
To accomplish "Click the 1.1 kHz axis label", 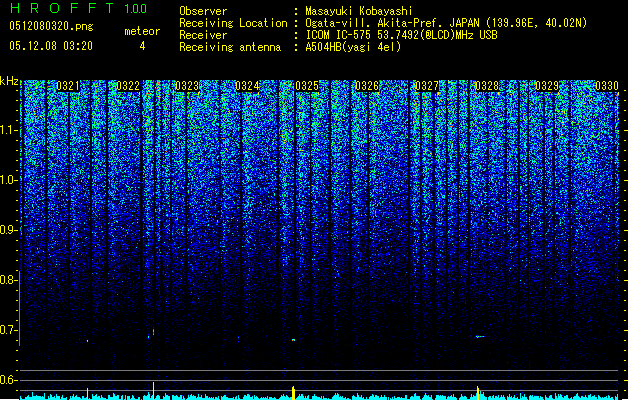I will [x=9, y=130].
